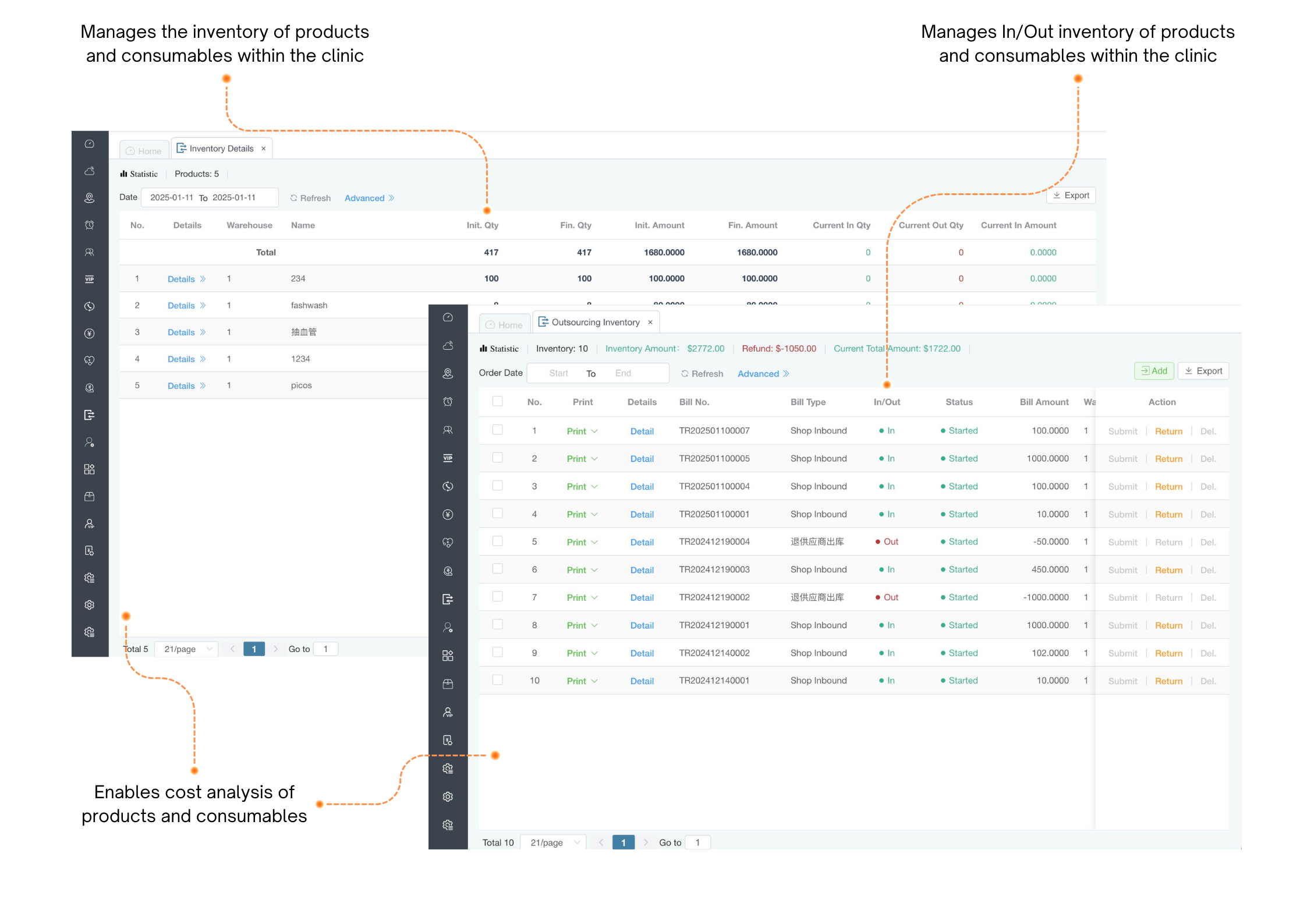
Task: Click Order Date Start input field
Action: click(558, 373)
